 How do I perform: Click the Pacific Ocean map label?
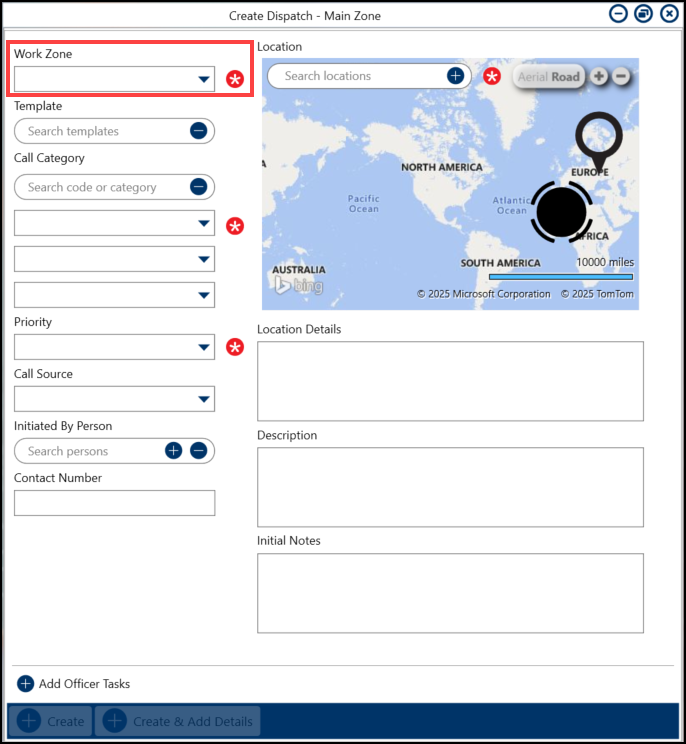tap(364, 204)
